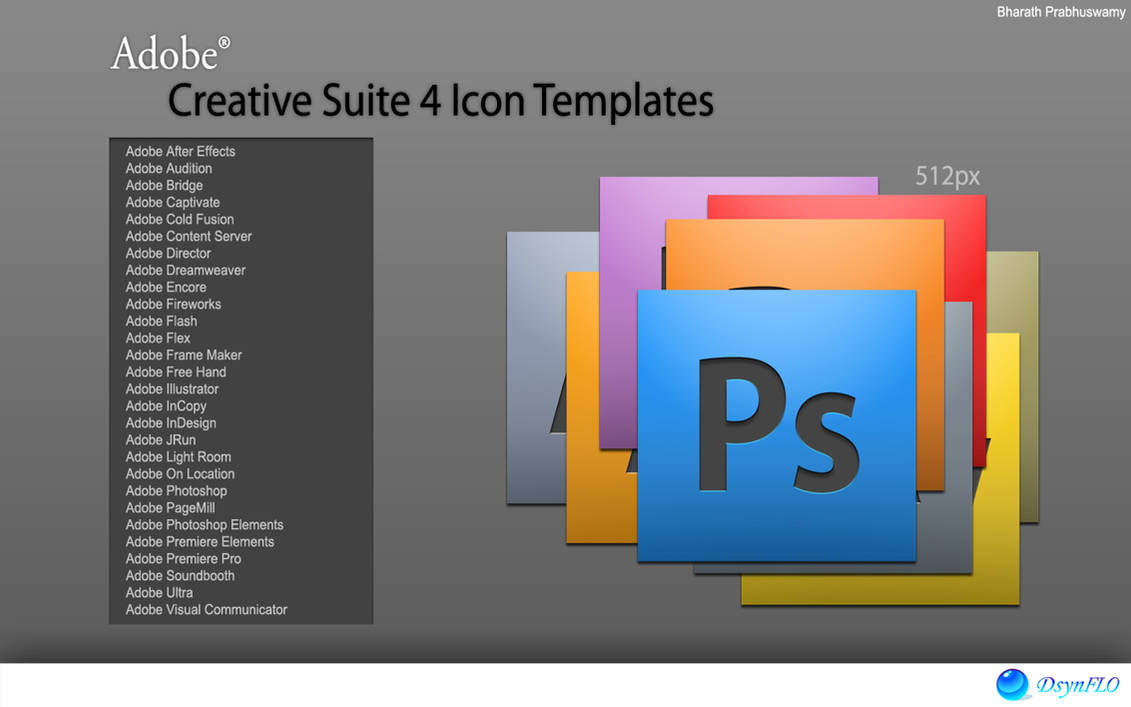Click the Creative Suite 4 Icon Templates title
Screen dimensions: 1131x707
click(440, 100)
